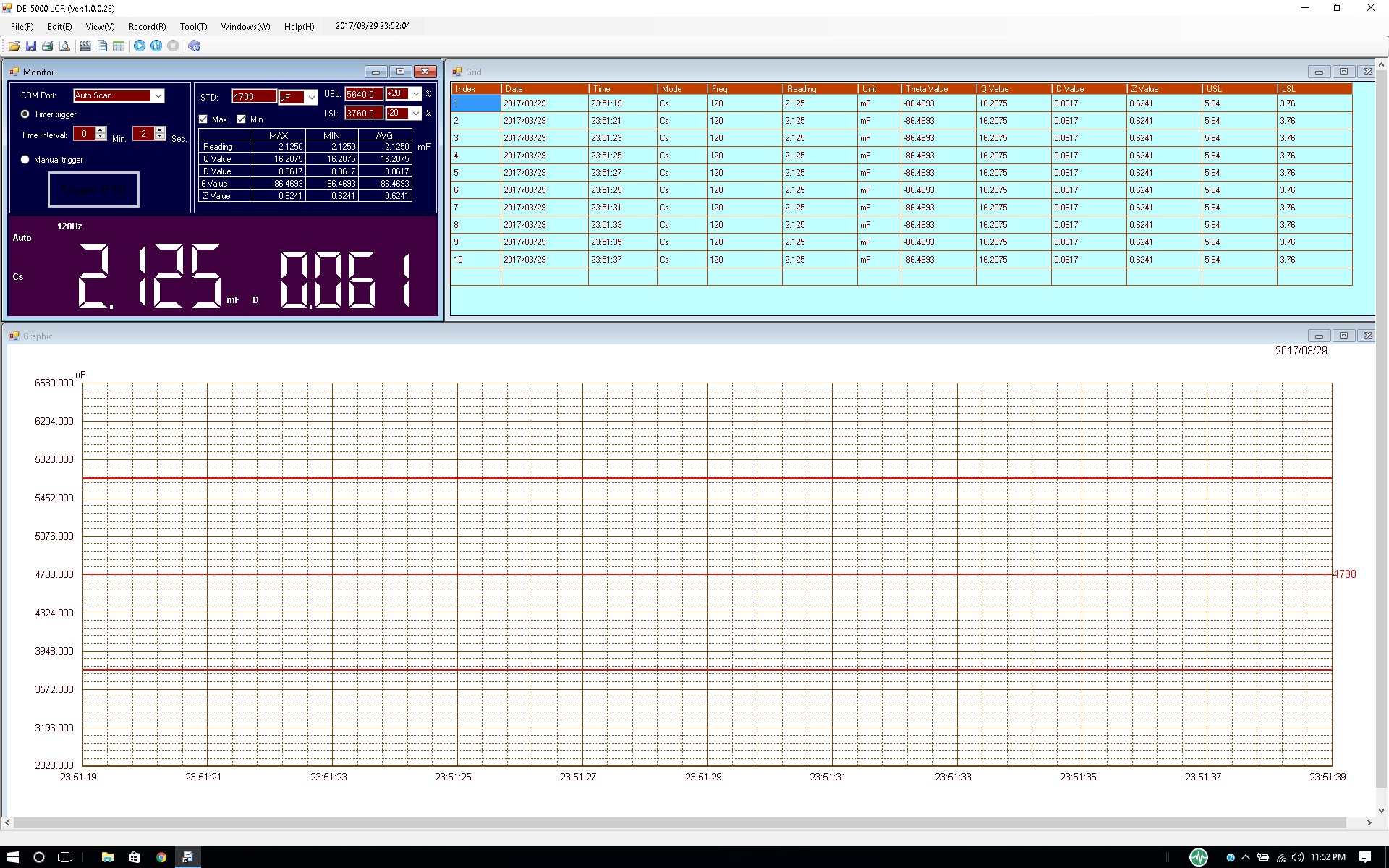Image resolution: width=1389 pixels, height=868 pixels.
Task: Minimize the Graphic sub-window
Action: [x=1319, y=336]
